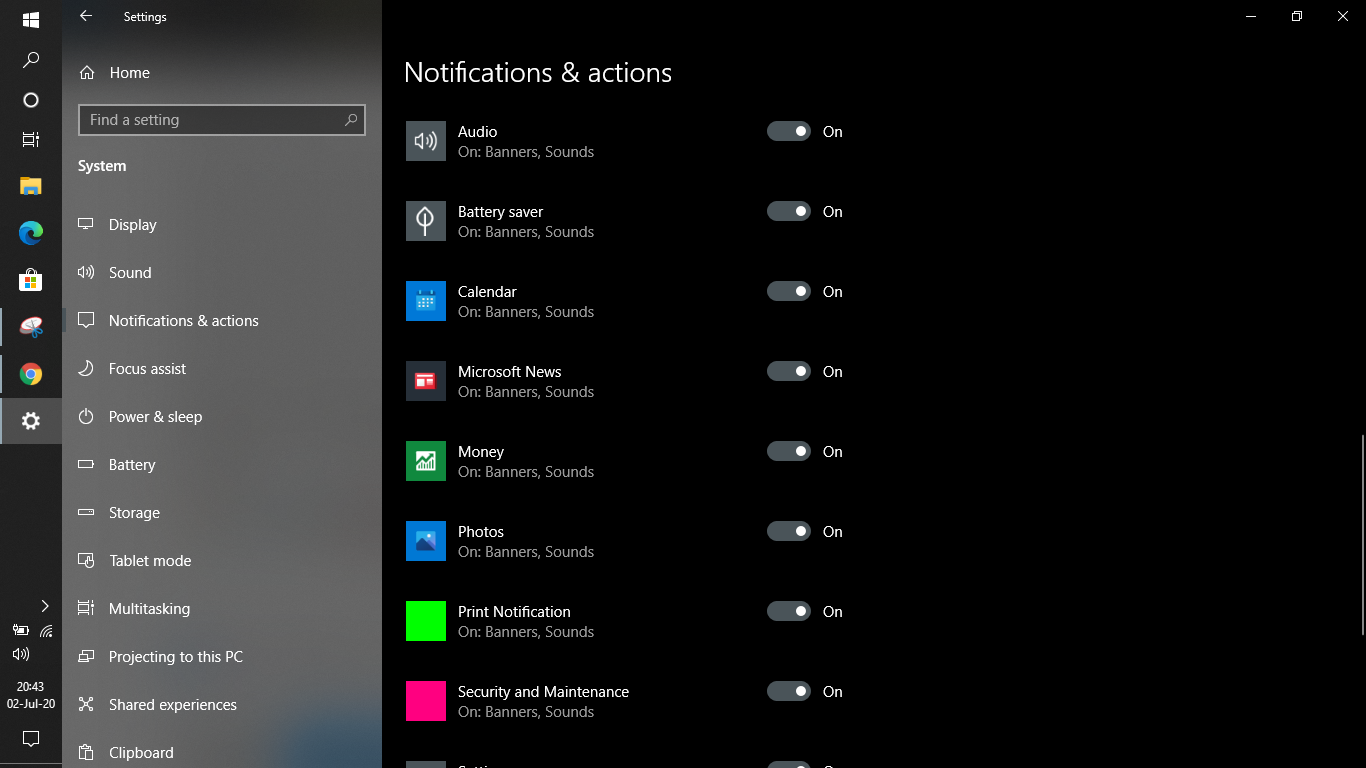Open Display settings in sidebar
Image resolution: width=1366 pixels, height=768 pixels.
click(x=222, y=225)
